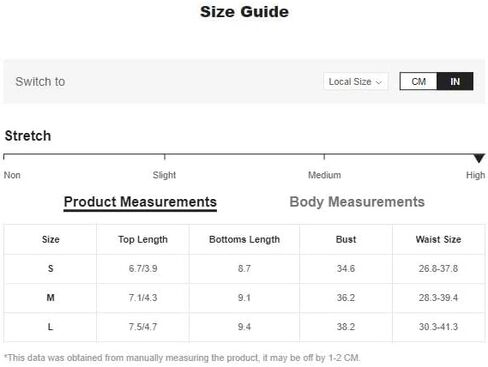Viewport: 488px width, 367px height.
Task: Select the size L row cell
Action: [x=50, y=327]
